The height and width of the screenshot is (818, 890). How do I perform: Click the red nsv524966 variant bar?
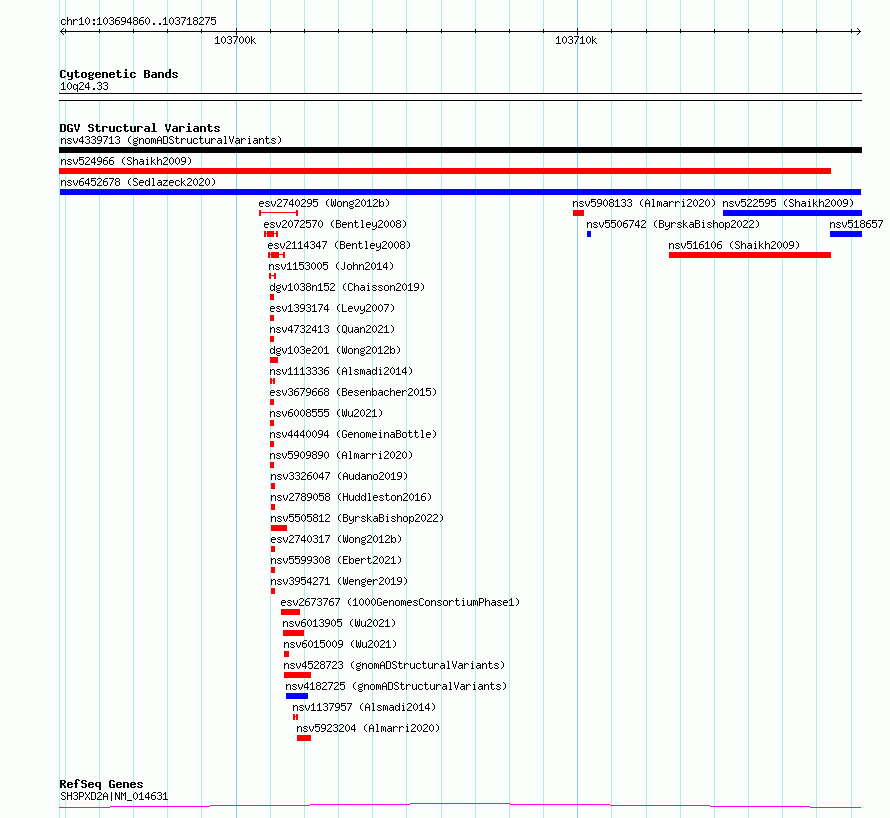pos(445,171)
